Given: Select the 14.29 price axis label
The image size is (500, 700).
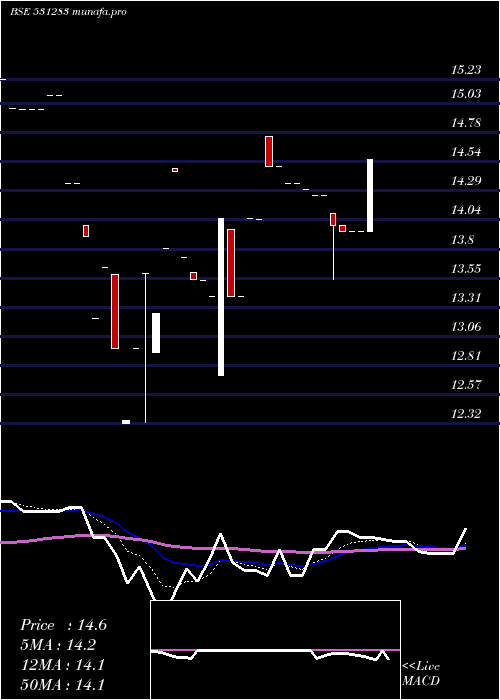Looking at the screenshot, I should click(466, 181).
